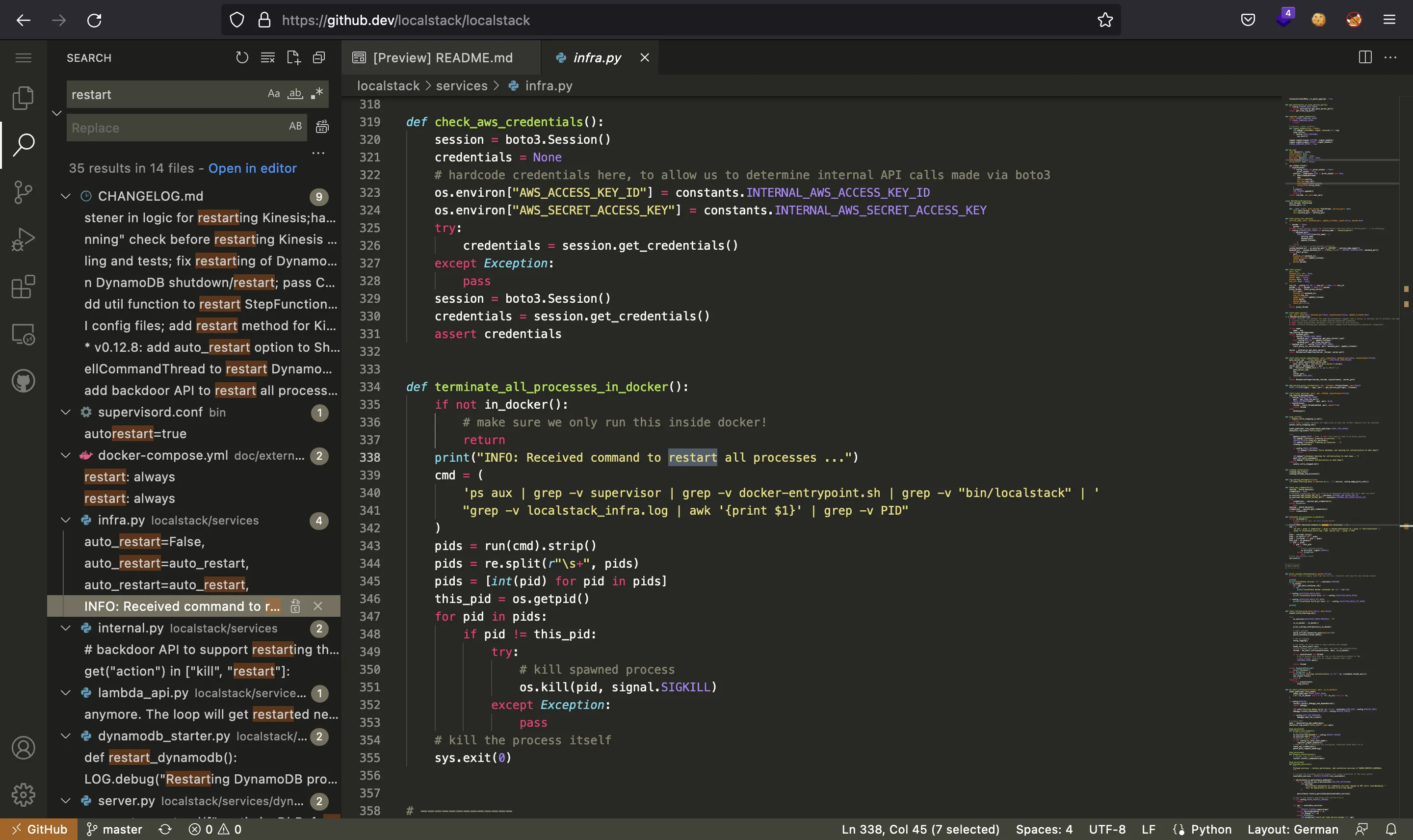The image size is (1413, 840).
Task: Collapse all search results
Action: (x=319, y=58)
